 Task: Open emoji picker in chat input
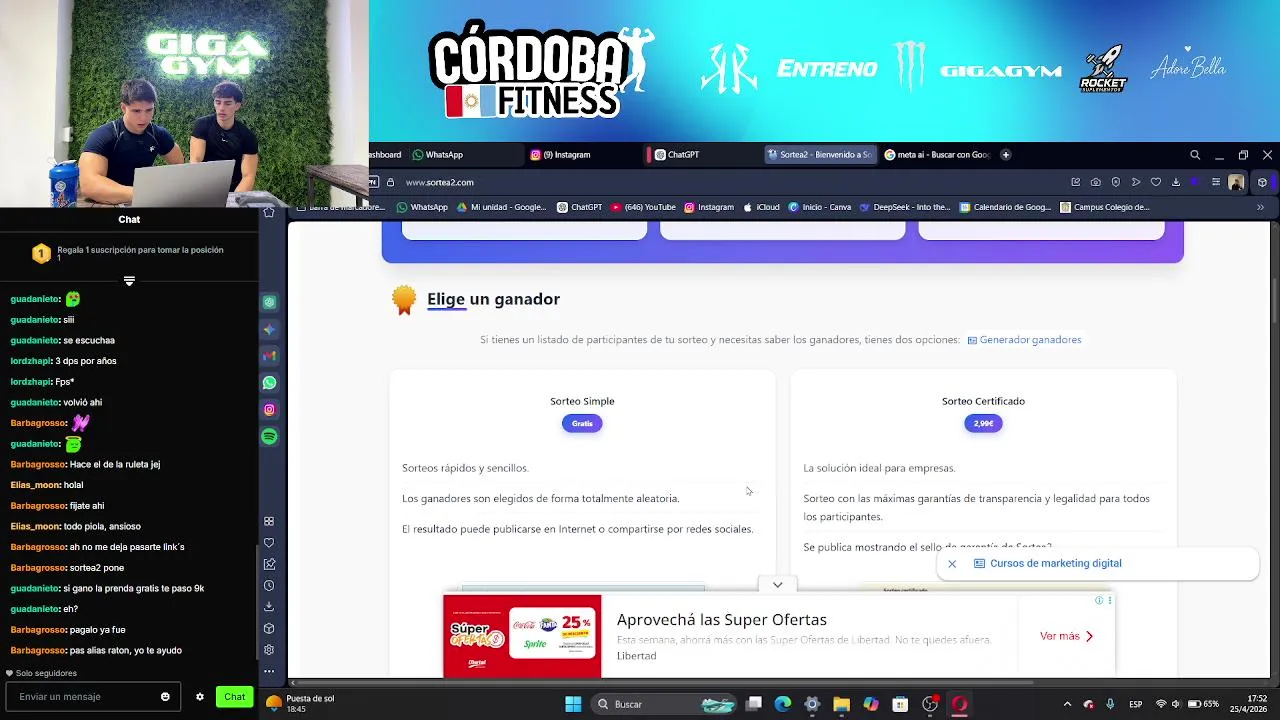165,696
